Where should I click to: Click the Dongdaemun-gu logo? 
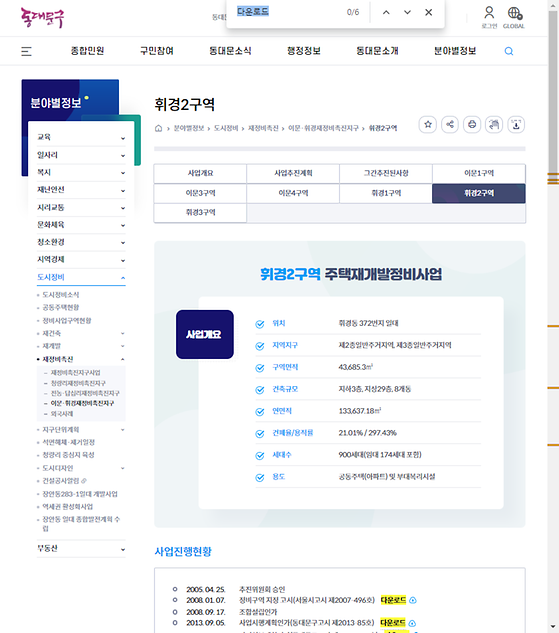42,18
